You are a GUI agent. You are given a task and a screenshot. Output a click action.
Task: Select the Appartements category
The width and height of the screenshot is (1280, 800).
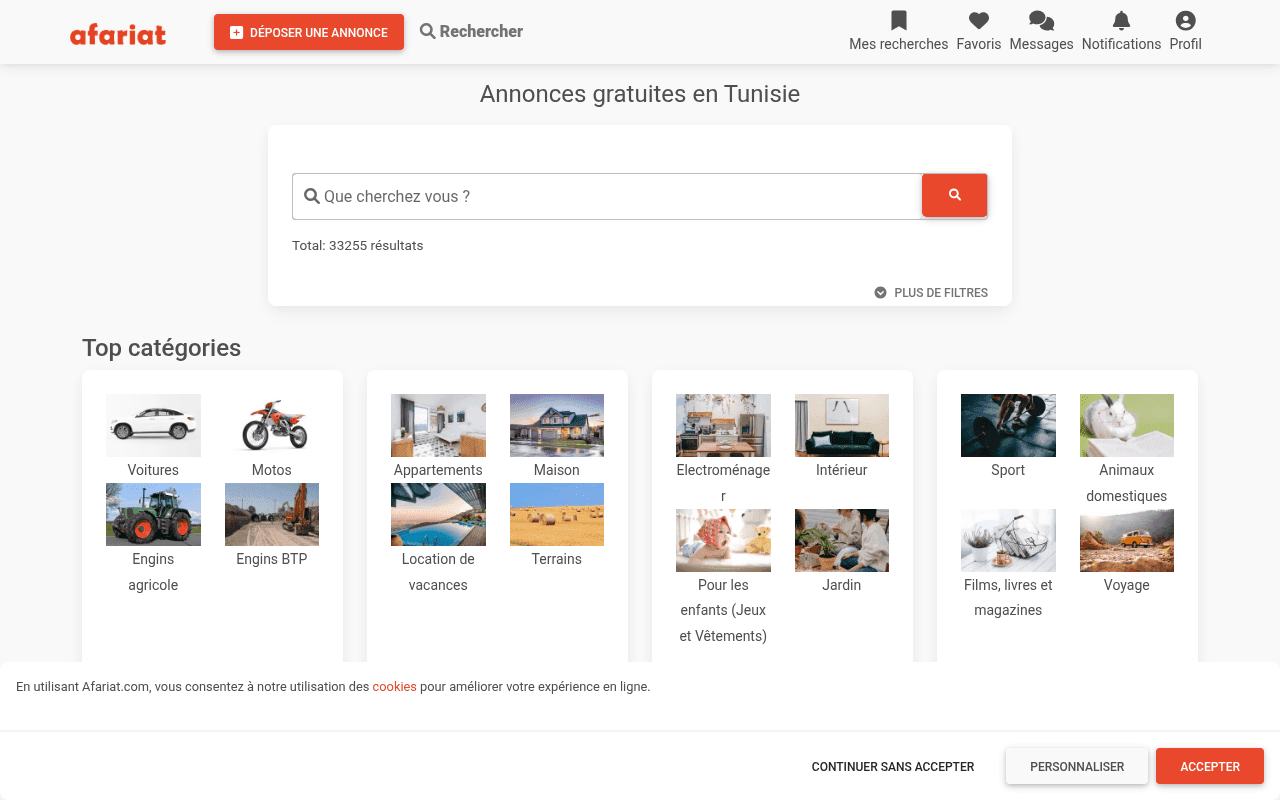pyautogui.click(x=438, y=425)
